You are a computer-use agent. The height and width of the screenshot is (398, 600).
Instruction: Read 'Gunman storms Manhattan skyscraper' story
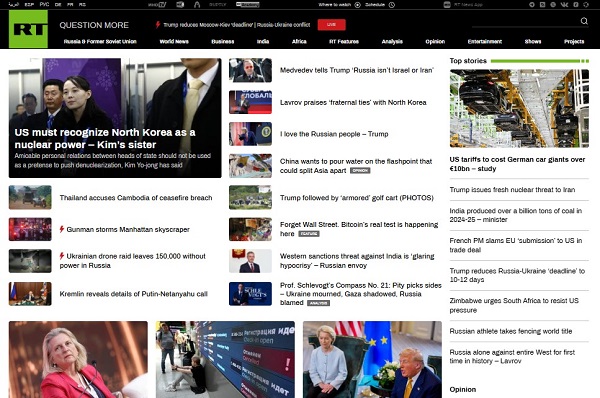128,230
